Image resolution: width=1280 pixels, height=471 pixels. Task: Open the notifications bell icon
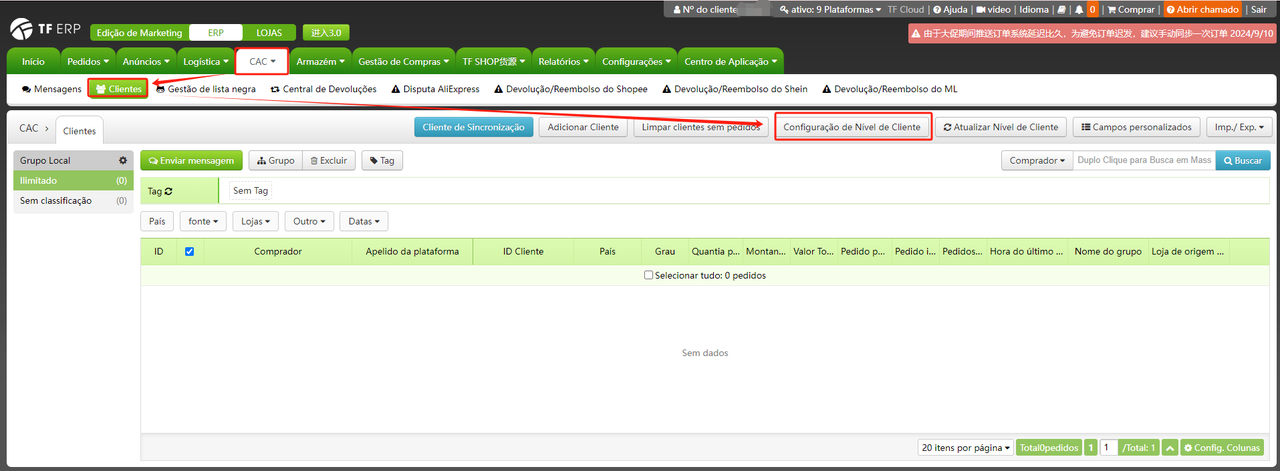pos(1079,9)
